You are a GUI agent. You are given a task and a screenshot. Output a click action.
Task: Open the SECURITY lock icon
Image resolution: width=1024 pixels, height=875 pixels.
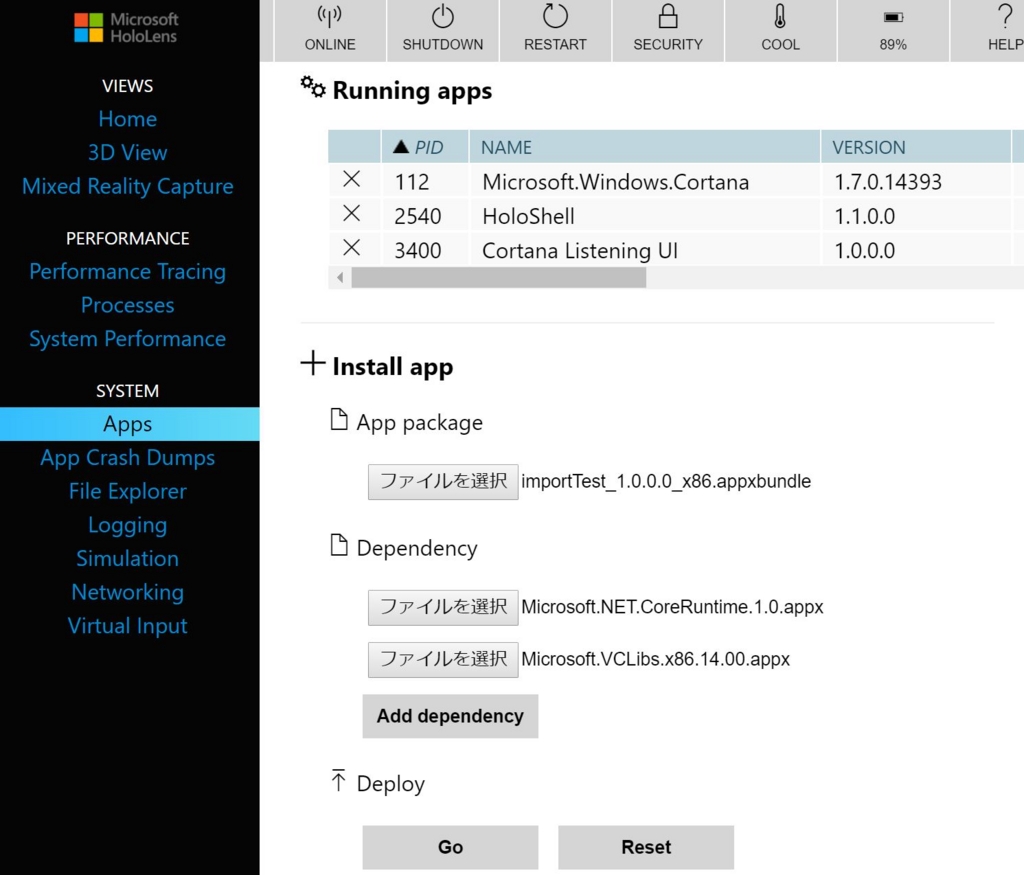(x=667, y=16)
